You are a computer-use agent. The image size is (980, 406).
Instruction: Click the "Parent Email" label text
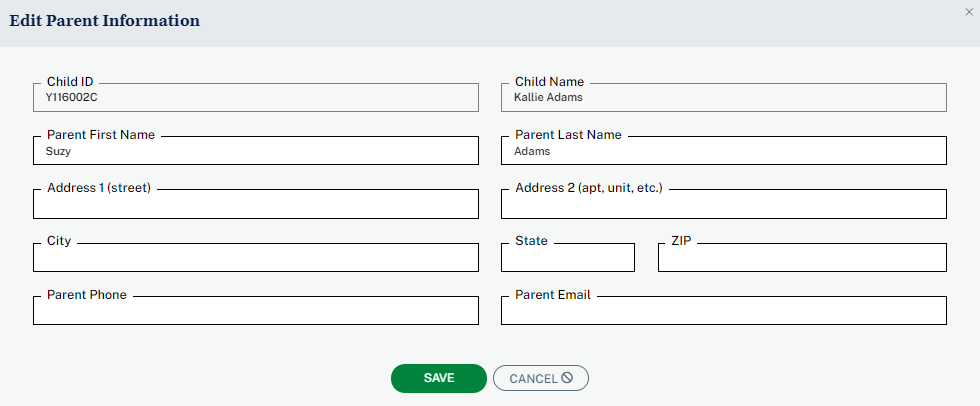[x=552, y=295]
